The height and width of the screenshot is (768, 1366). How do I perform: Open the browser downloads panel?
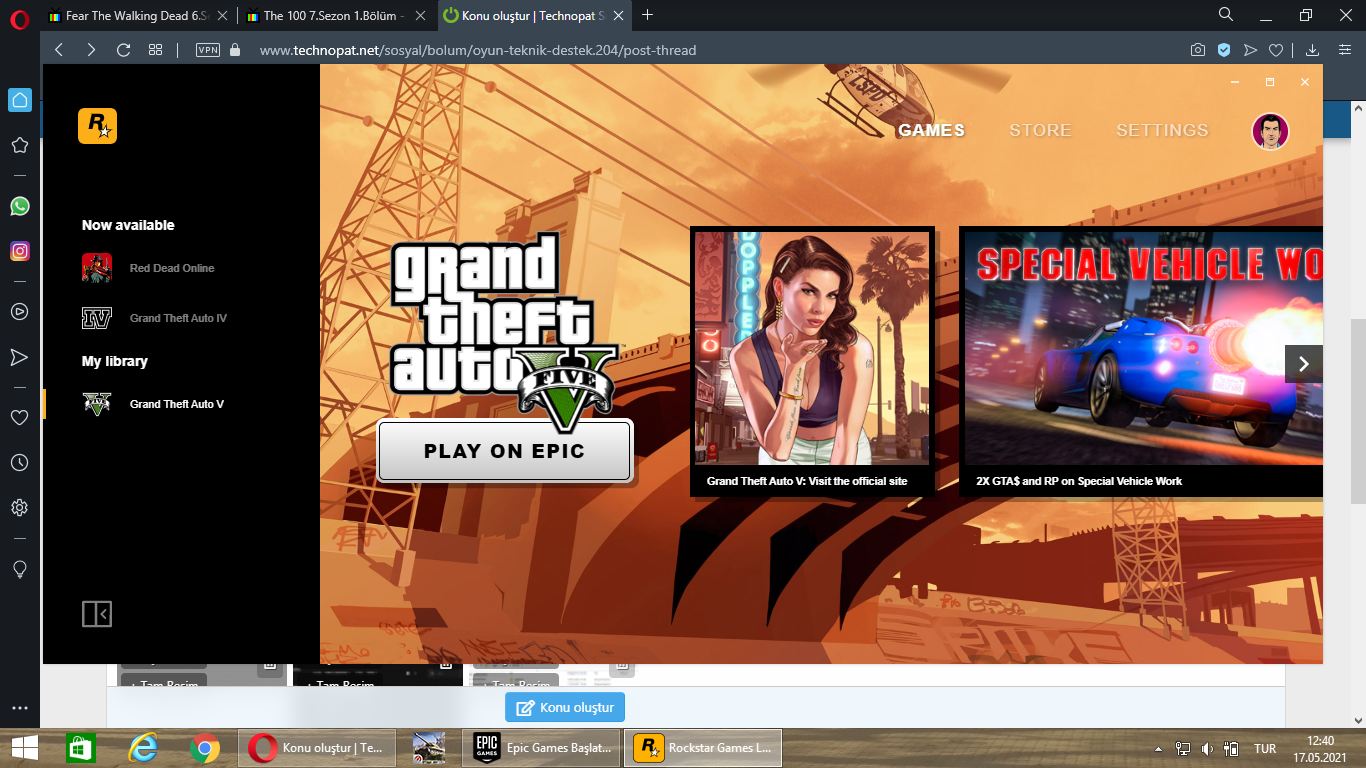pyautogui.click(x=1313, y=50)
